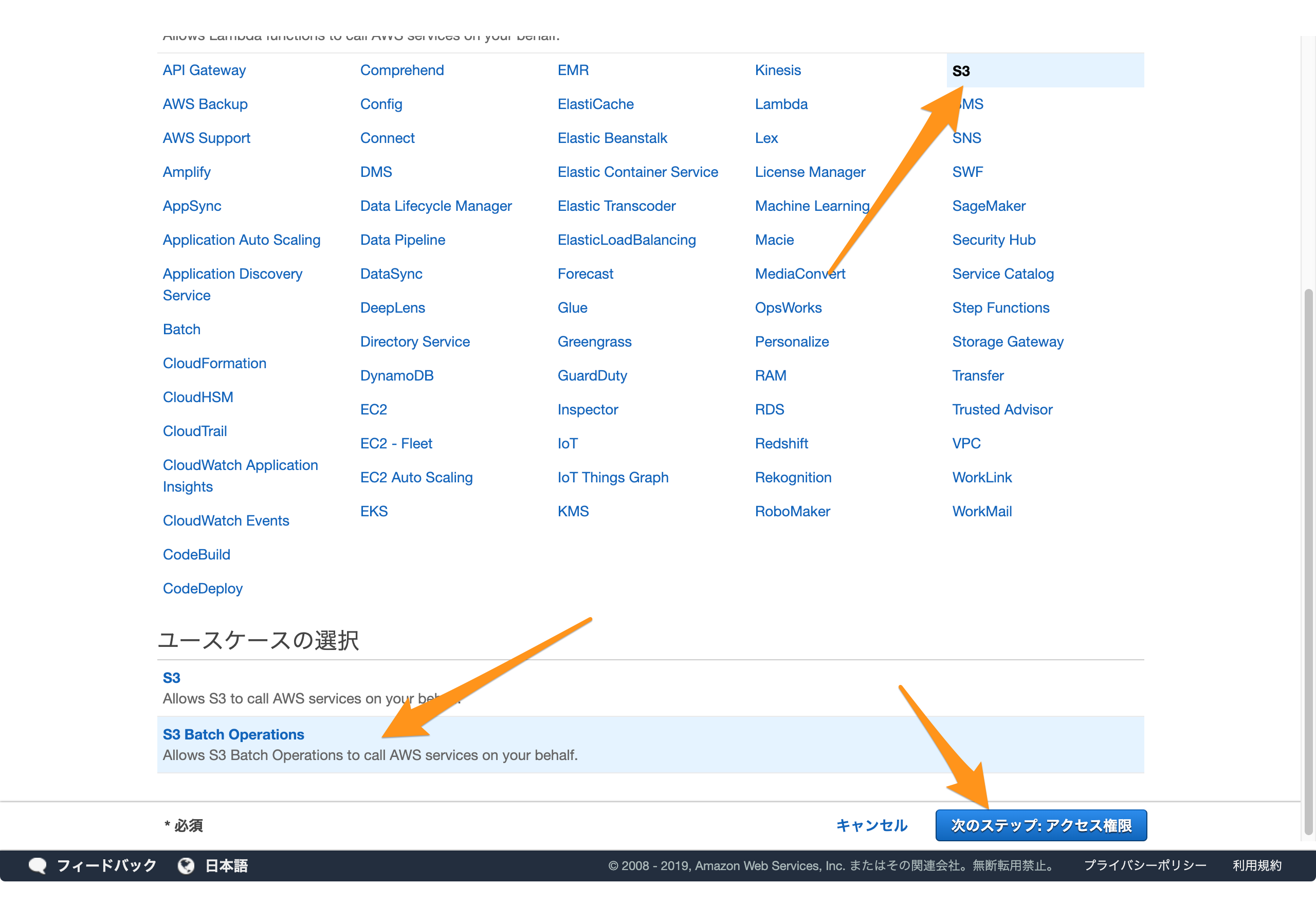
Task: Select EKS service
Action: [374, 512]
